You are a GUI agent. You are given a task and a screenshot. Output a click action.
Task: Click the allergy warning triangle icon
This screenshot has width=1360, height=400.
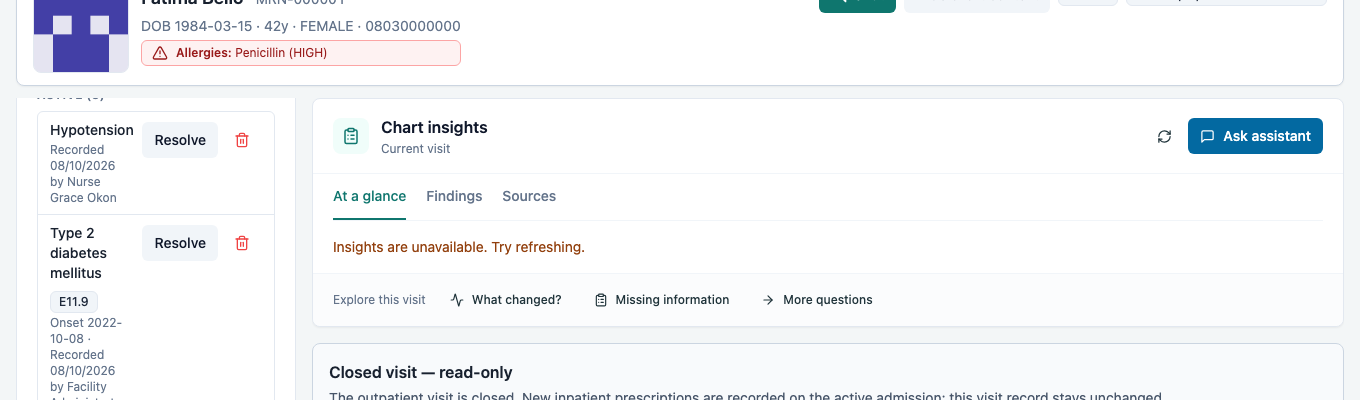160,53
